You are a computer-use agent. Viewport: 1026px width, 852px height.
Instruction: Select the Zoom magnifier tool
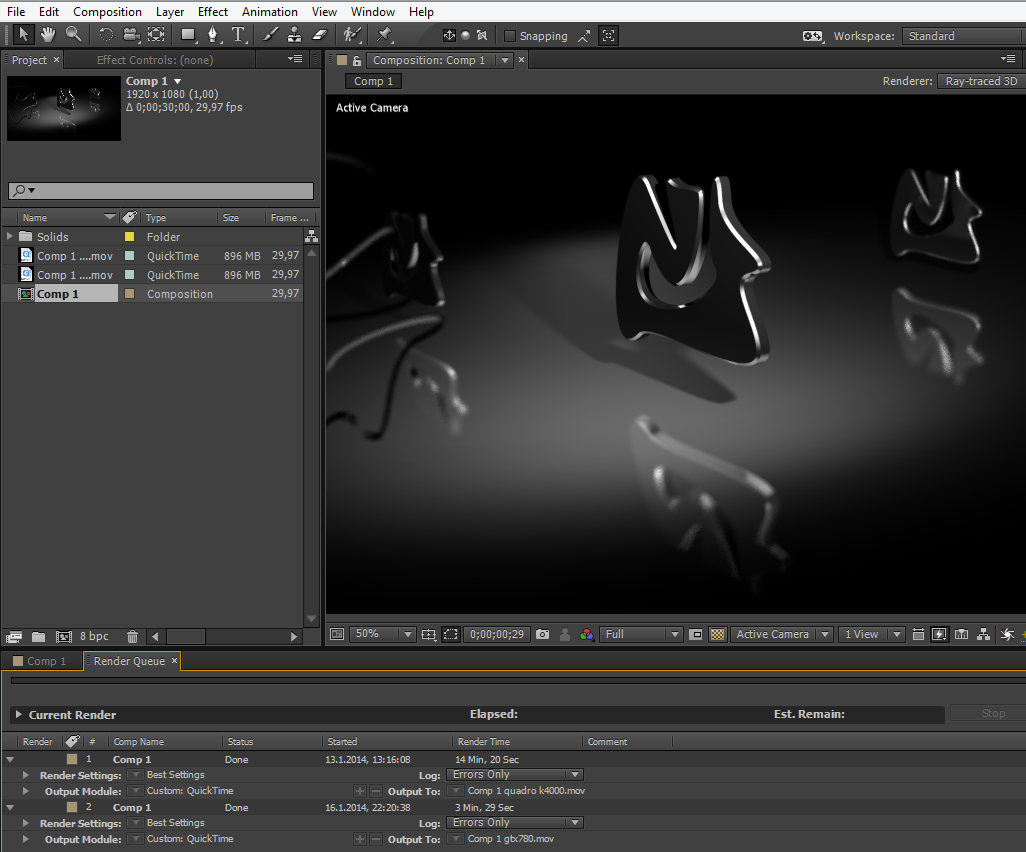click(73, 35)
